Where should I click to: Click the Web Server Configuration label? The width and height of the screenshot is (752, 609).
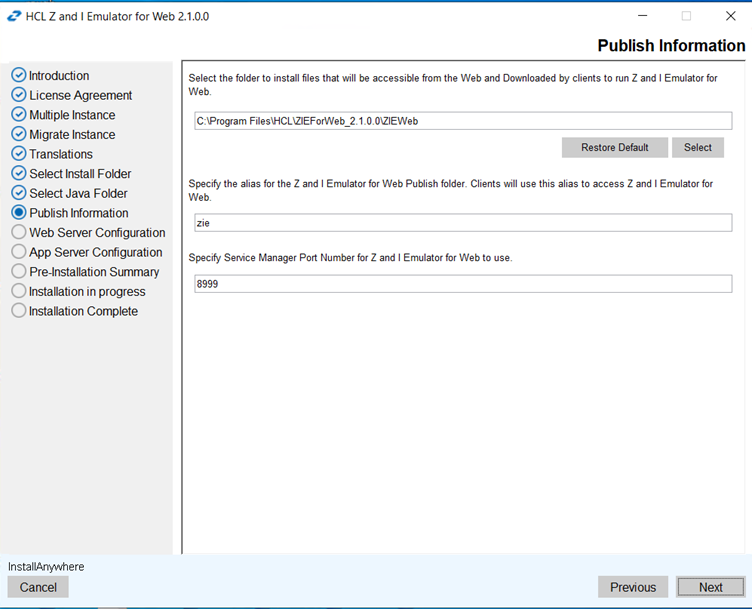[97, 233]
